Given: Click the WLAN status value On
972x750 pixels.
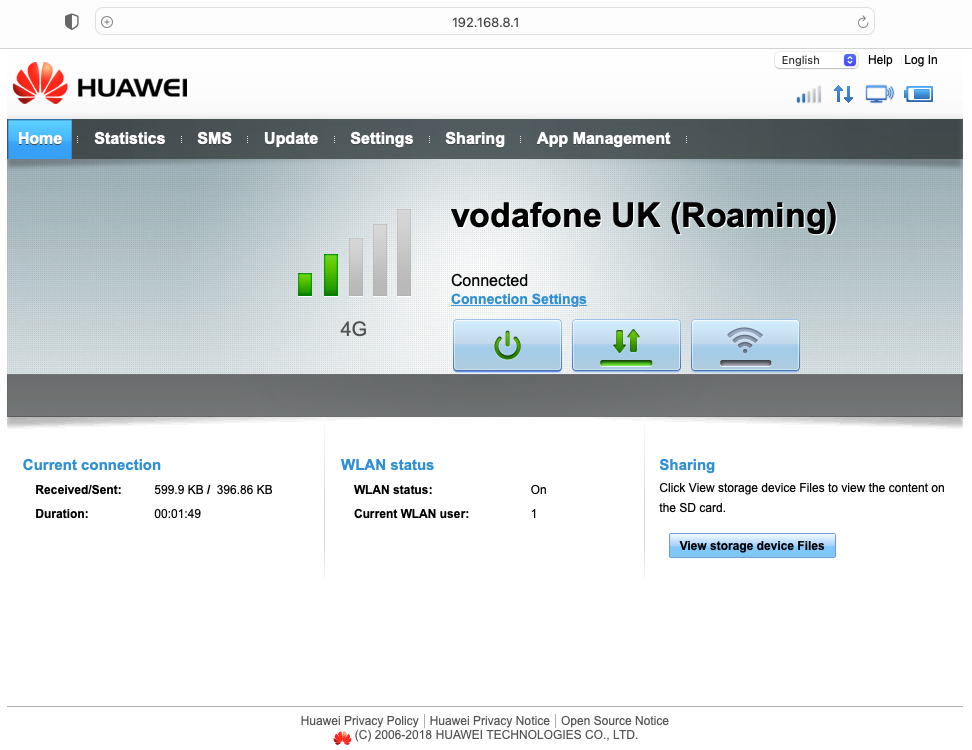Looking at the screenshot, I should [x=538, y=490].
